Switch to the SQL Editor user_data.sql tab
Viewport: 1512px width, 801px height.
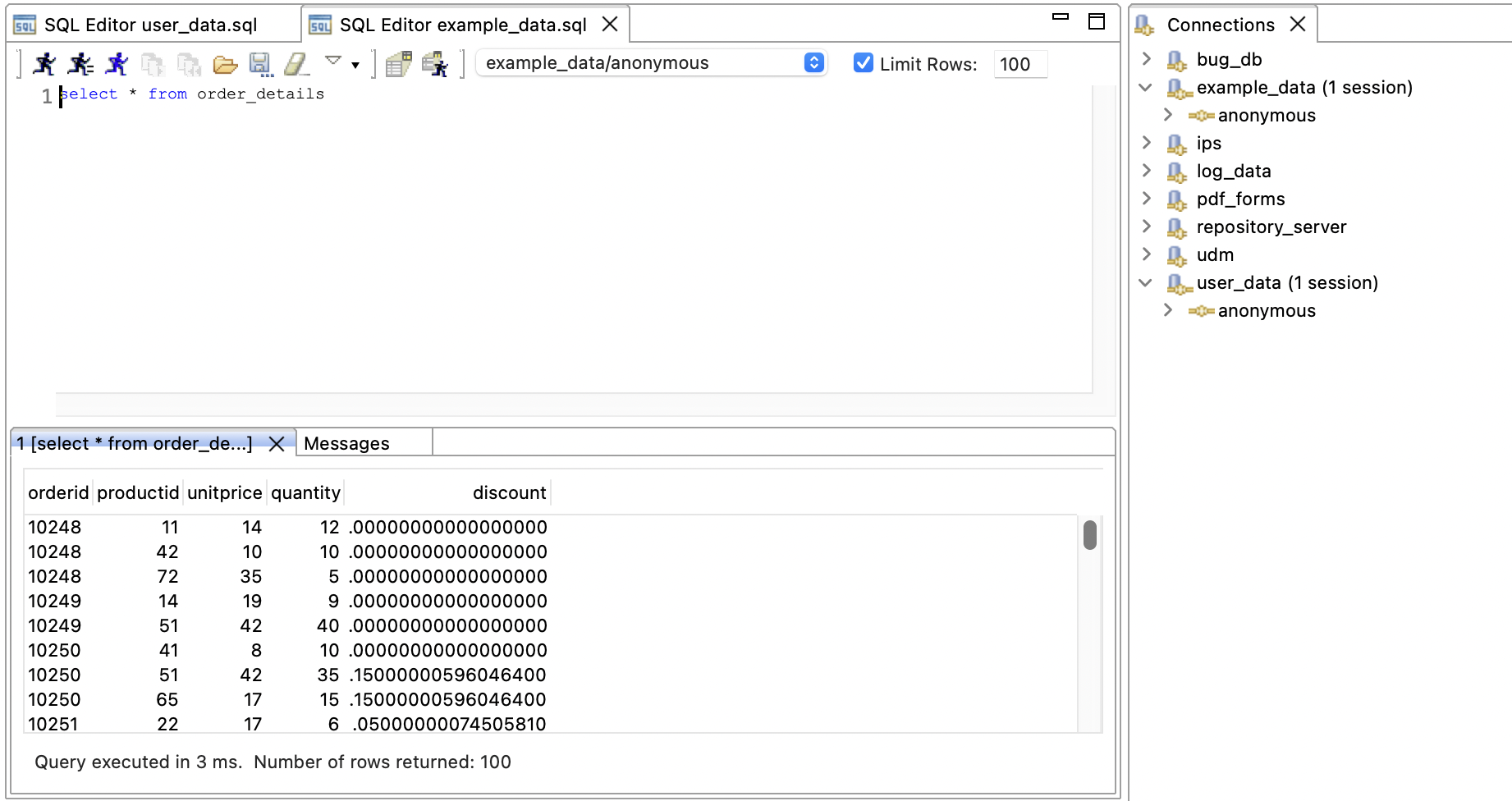click(148, 25)
